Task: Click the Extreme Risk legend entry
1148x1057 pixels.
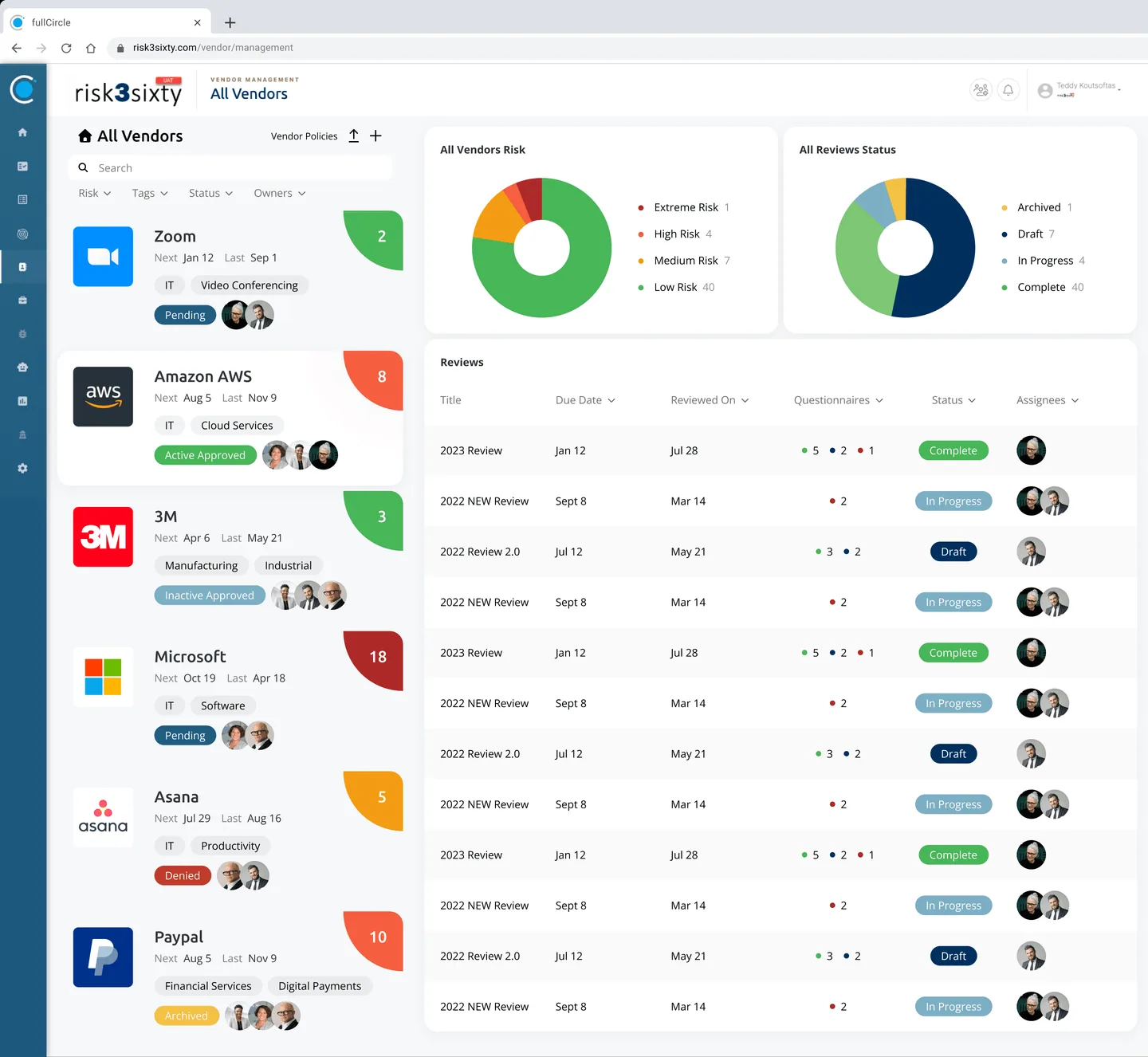Action: [x=684, y=207]
